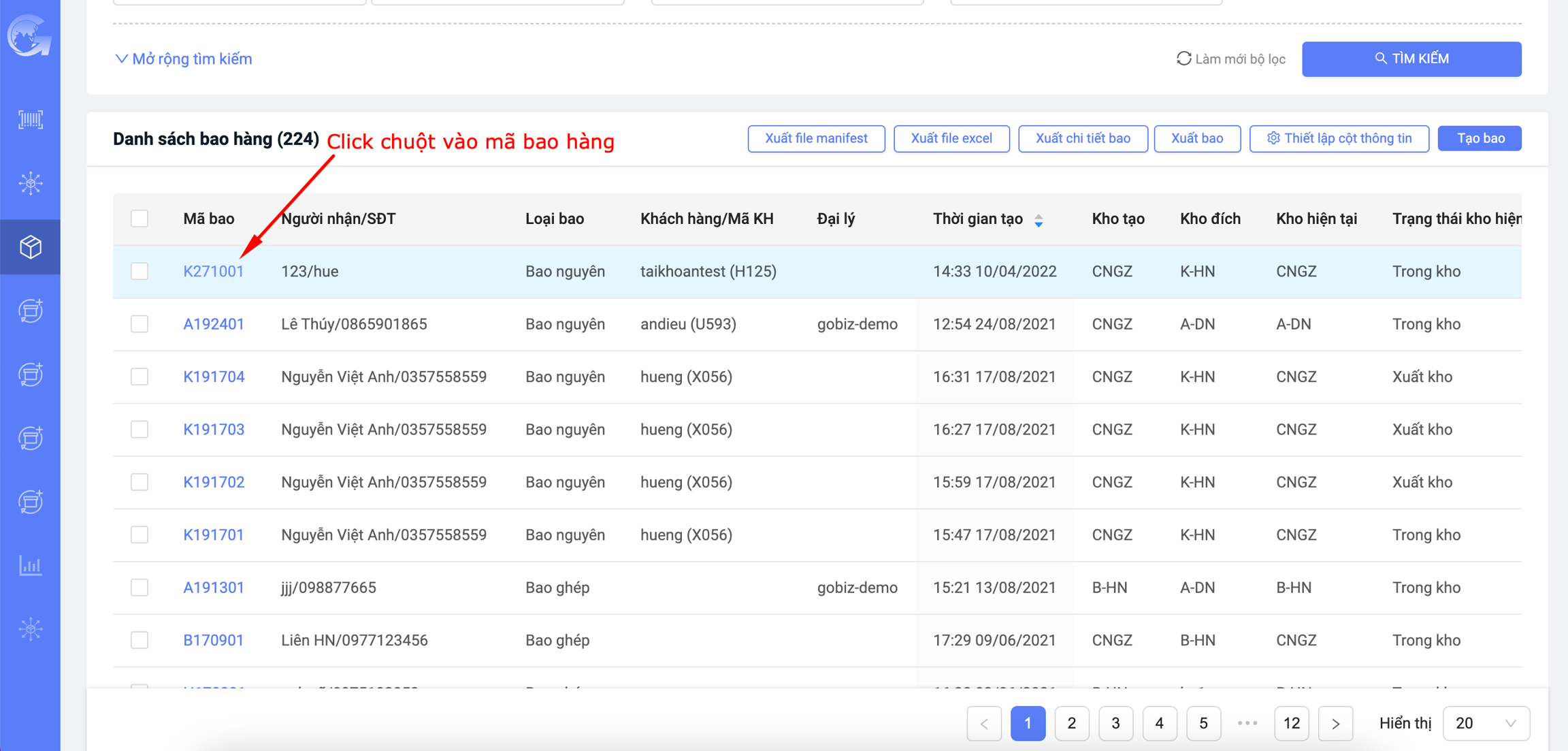Check the box for row K271001

[140, 271]
